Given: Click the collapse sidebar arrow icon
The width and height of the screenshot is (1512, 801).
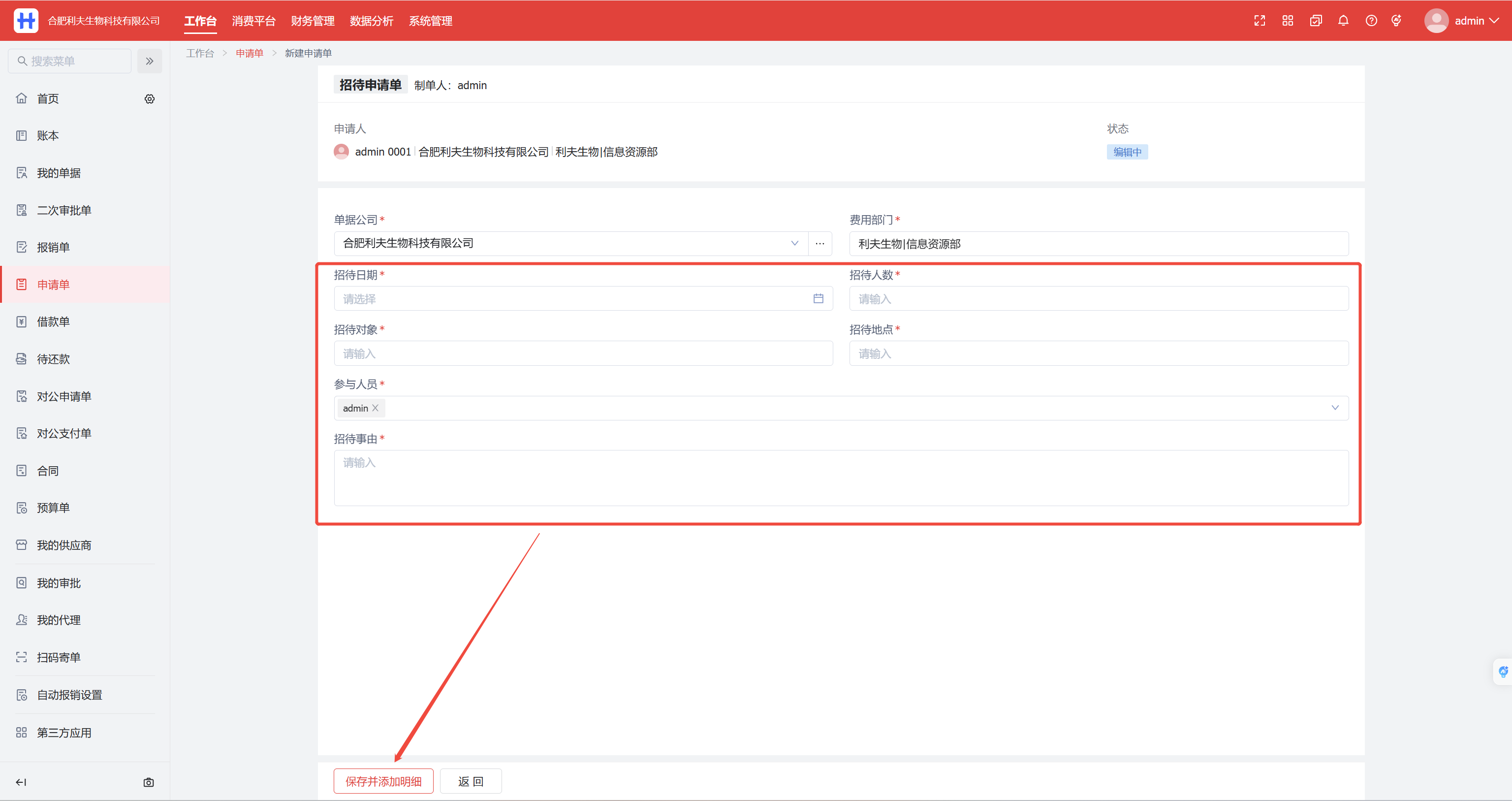Looking at the screenshot, I should [21, 782].
